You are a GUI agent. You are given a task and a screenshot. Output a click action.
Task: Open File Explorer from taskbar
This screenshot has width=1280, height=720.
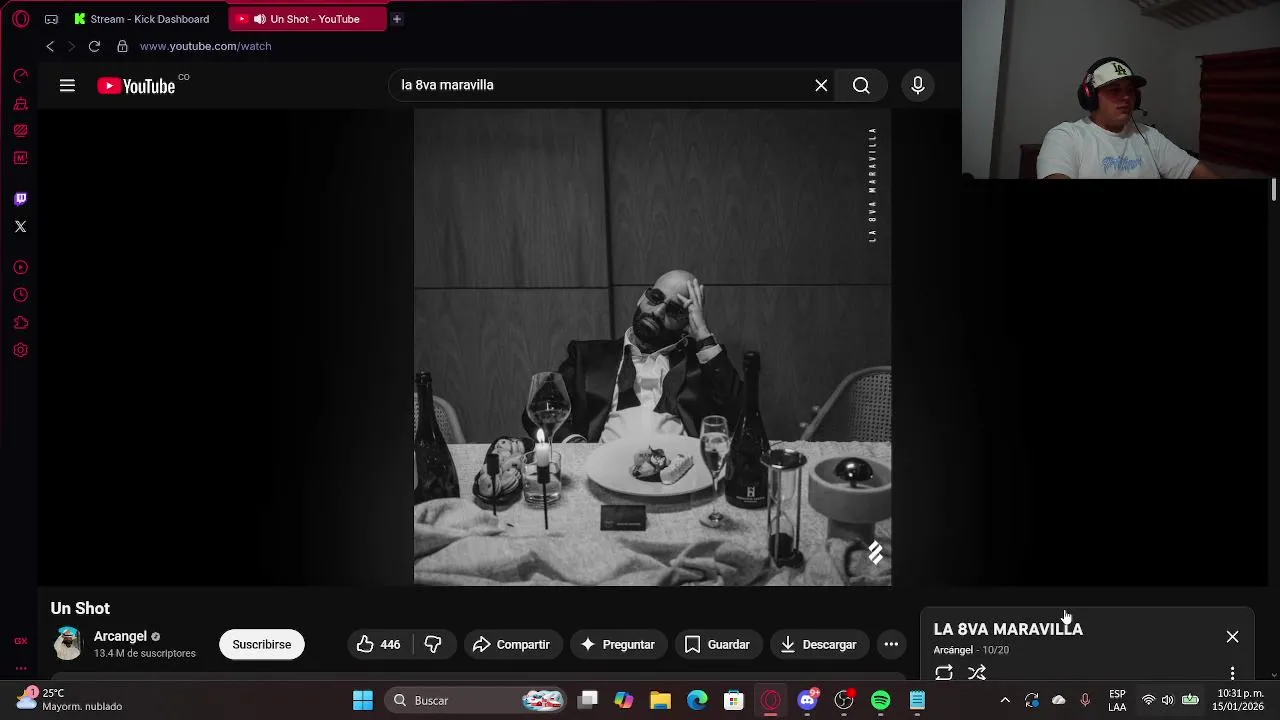660,701
